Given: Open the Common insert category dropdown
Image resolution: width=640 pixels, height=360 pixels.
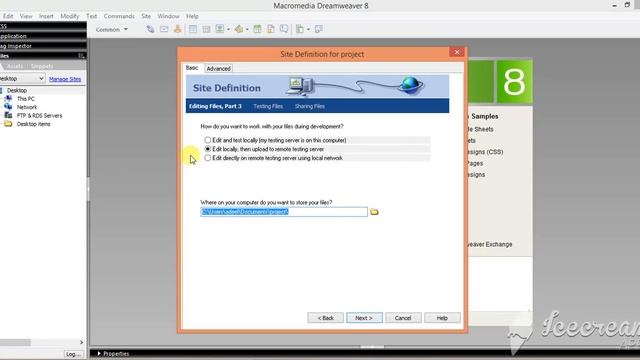Looking at the screenshot, I should [111, 29].
